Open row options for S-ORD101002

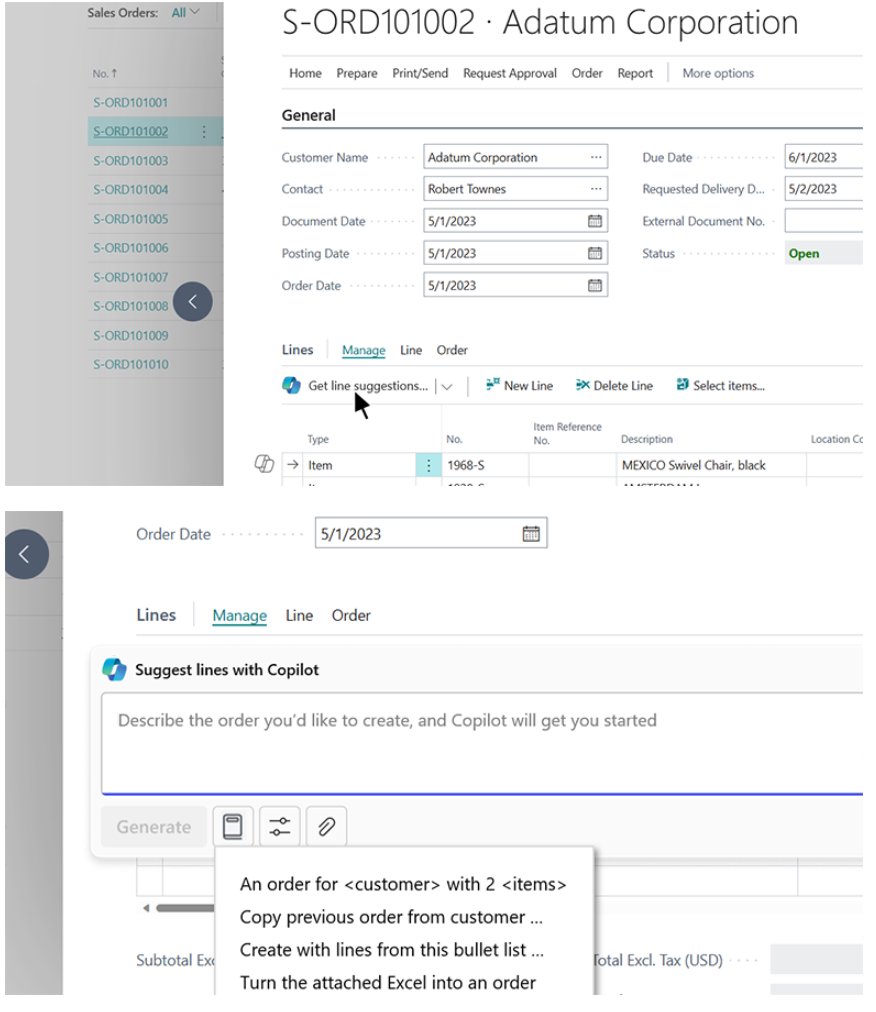click(x=204, y=132)
